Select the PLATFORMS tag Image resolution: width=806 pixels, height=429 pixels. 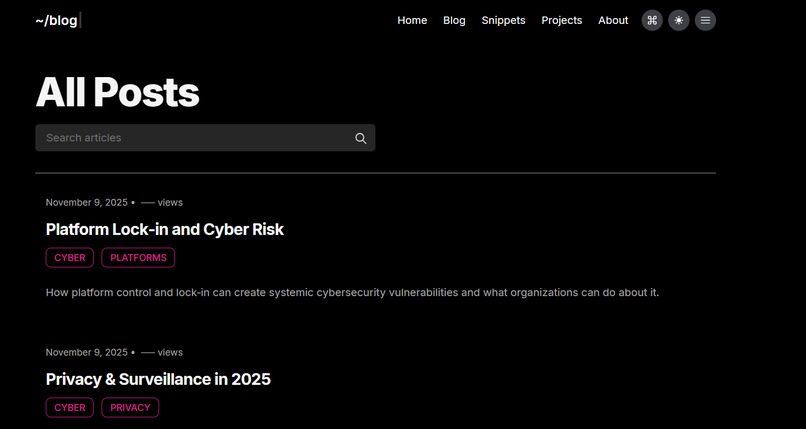pos(138,257)
